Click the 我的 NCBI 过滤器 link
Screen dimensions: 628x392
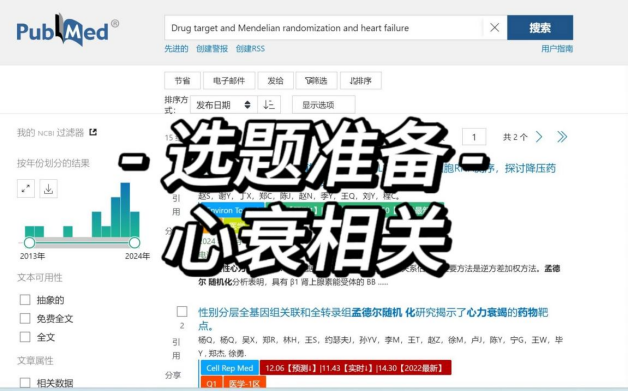click(x=50, y=133)
